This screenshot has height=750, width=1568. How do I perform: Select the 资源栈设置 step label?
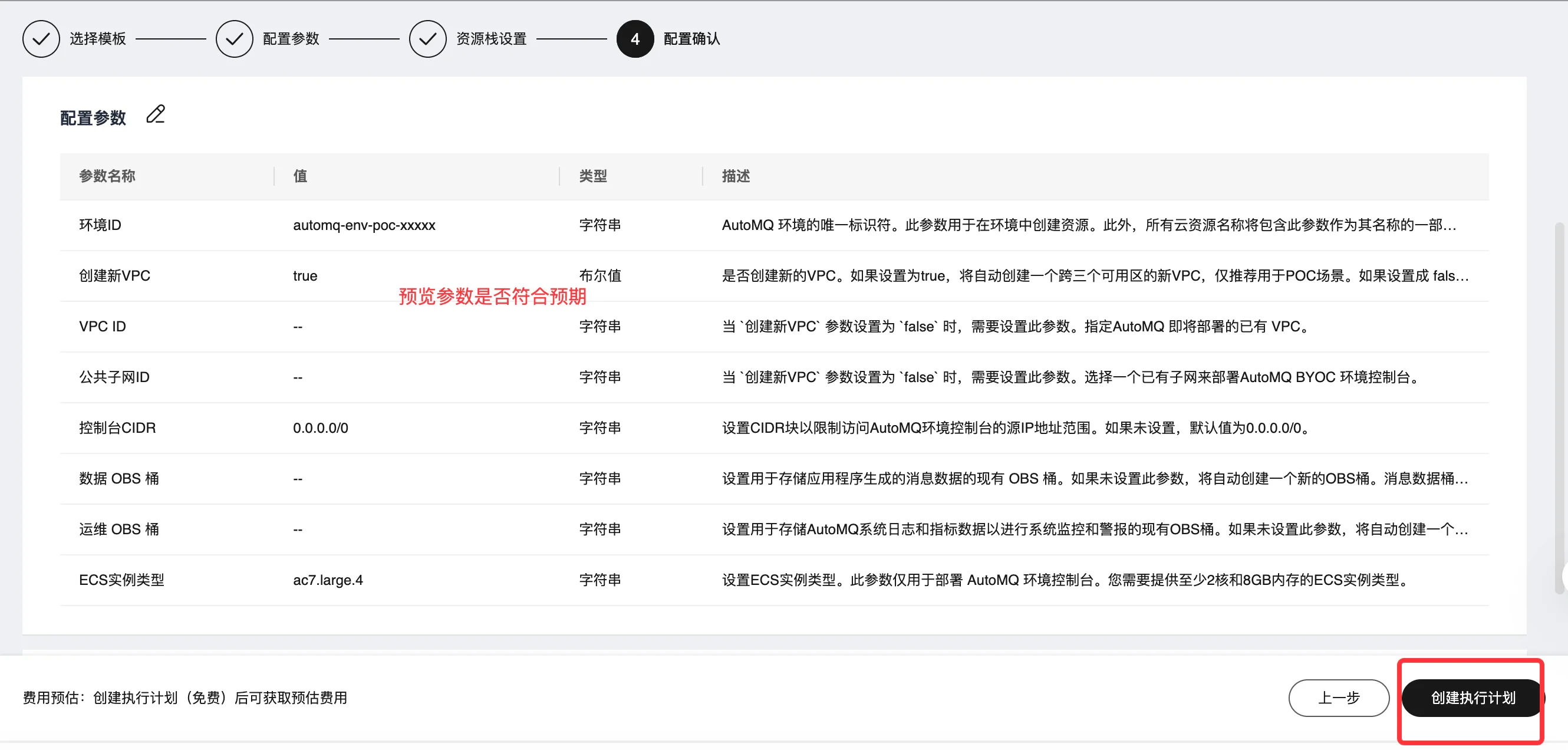pos(491,39)
